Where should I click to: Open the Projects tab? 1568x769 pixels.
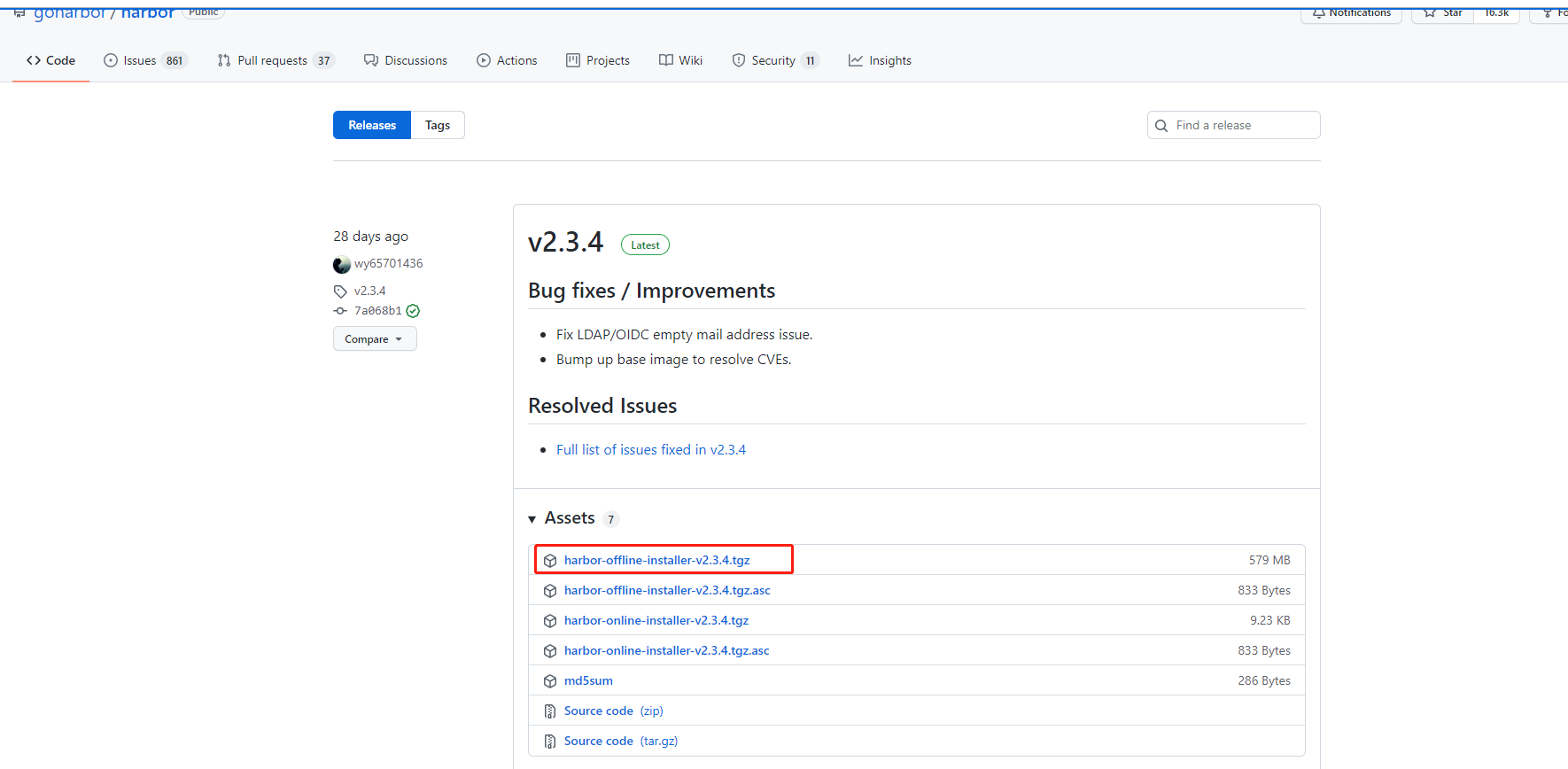coord(598,60)
